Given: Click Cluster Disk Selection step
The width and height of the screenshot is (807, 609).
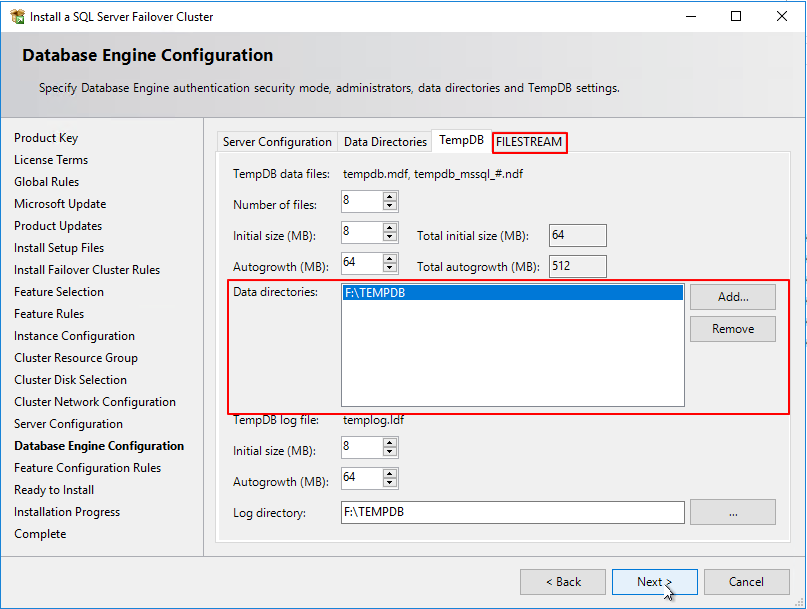Looking at the screenshot, I should point(70,380).
